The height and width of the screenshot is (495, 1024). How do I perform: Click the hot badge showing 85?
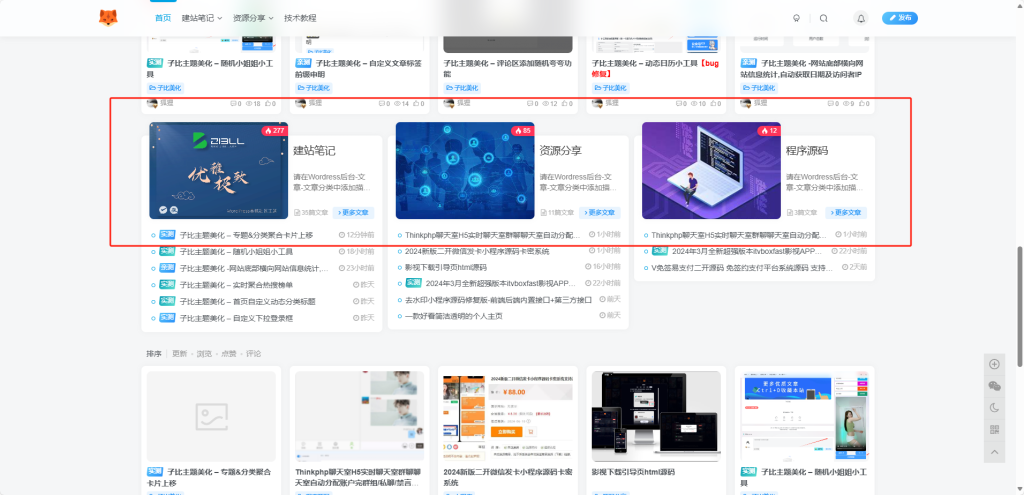coord(523,131)
